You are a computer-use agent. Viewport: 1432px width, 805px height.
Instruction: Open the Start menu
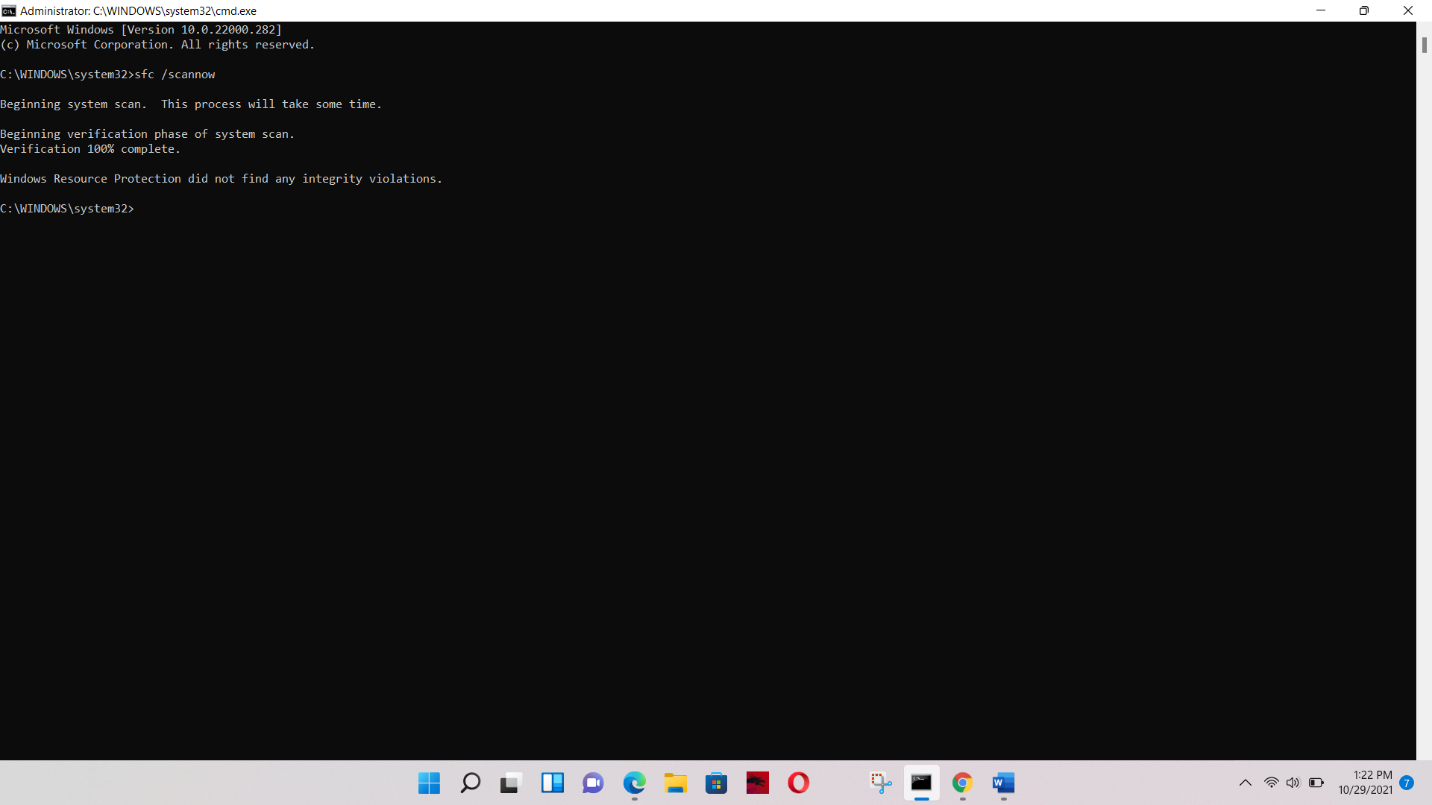coord(428,783)
